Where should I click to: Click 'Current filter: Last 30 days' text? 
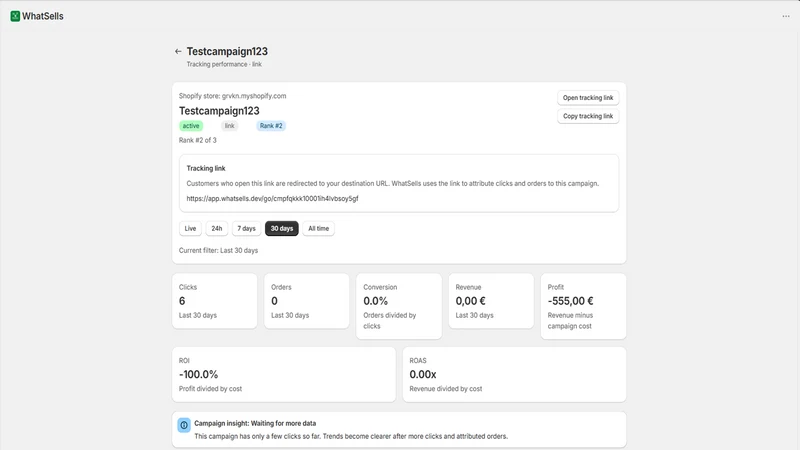pyautogui.click(x=218, y=251)
